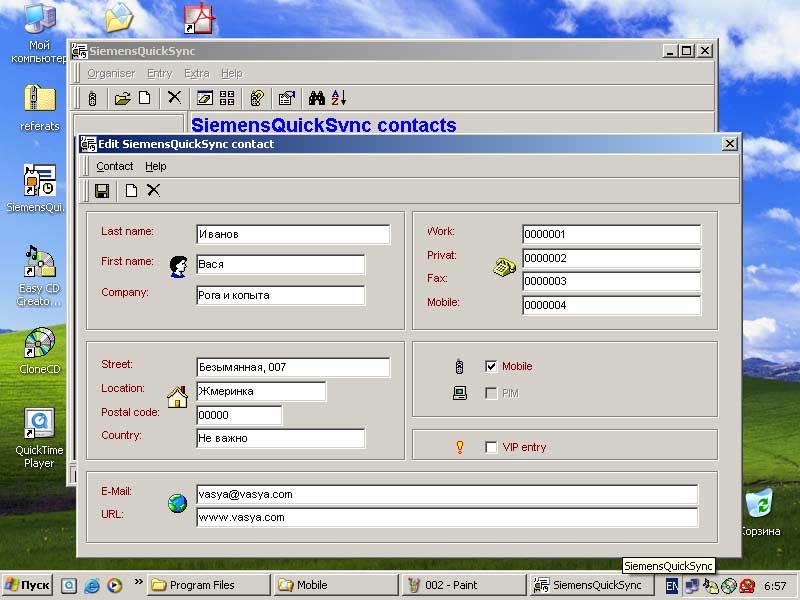The image size is (800, 600).
Task: Launch Internet Explorer from quick launch
Action: [x=92, y=585]
